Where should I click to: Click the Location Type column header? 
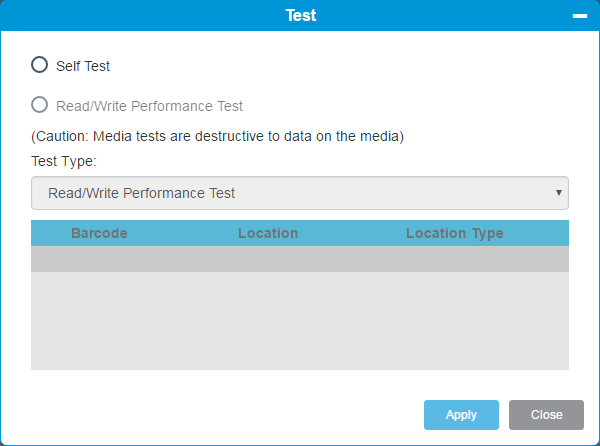(455, 233)
